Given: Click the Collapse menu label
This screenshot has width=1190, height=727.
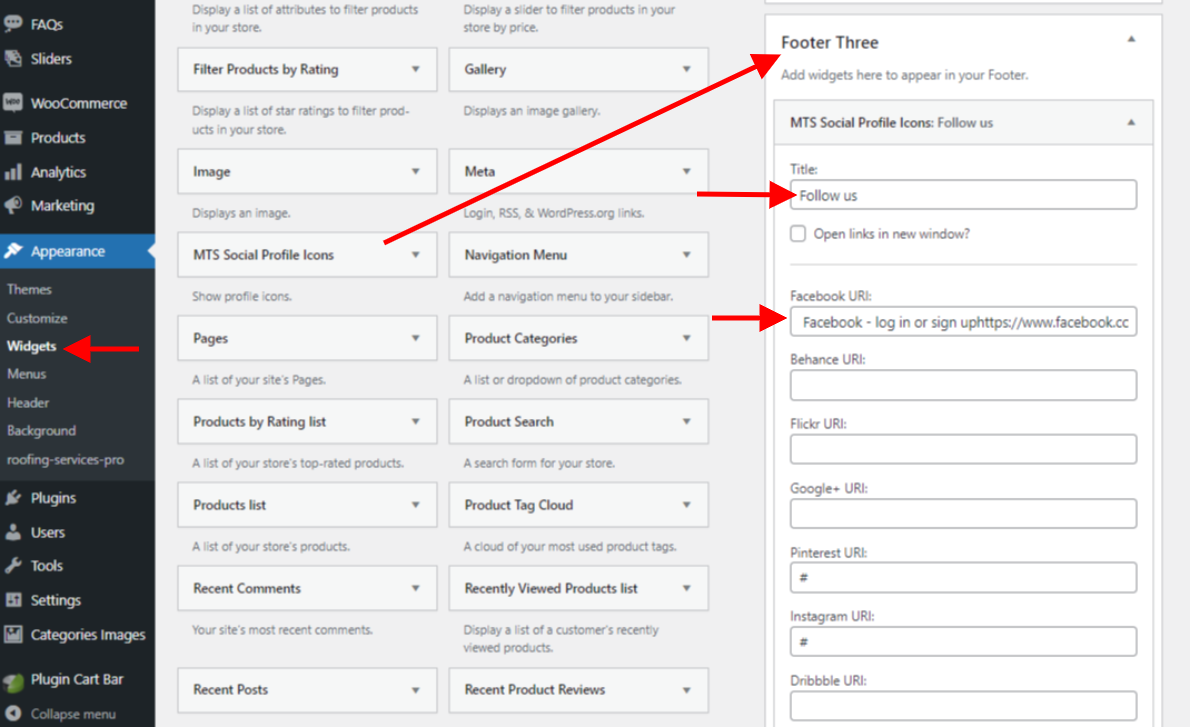Looking at the screenshot, I should coord(73,714).
